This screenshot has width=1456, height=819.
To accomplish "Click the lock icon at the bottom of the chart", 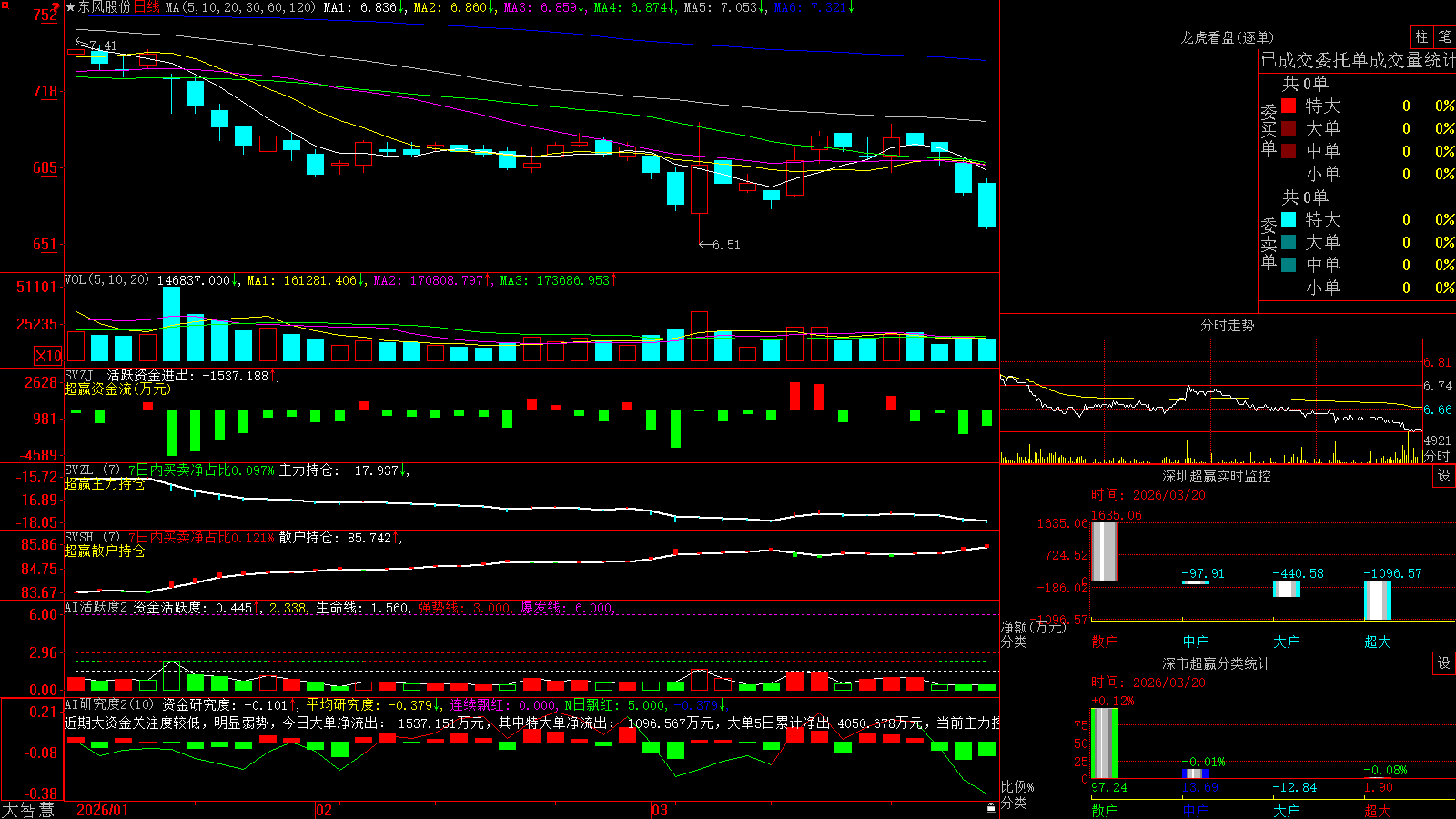I will pos(991,807).
